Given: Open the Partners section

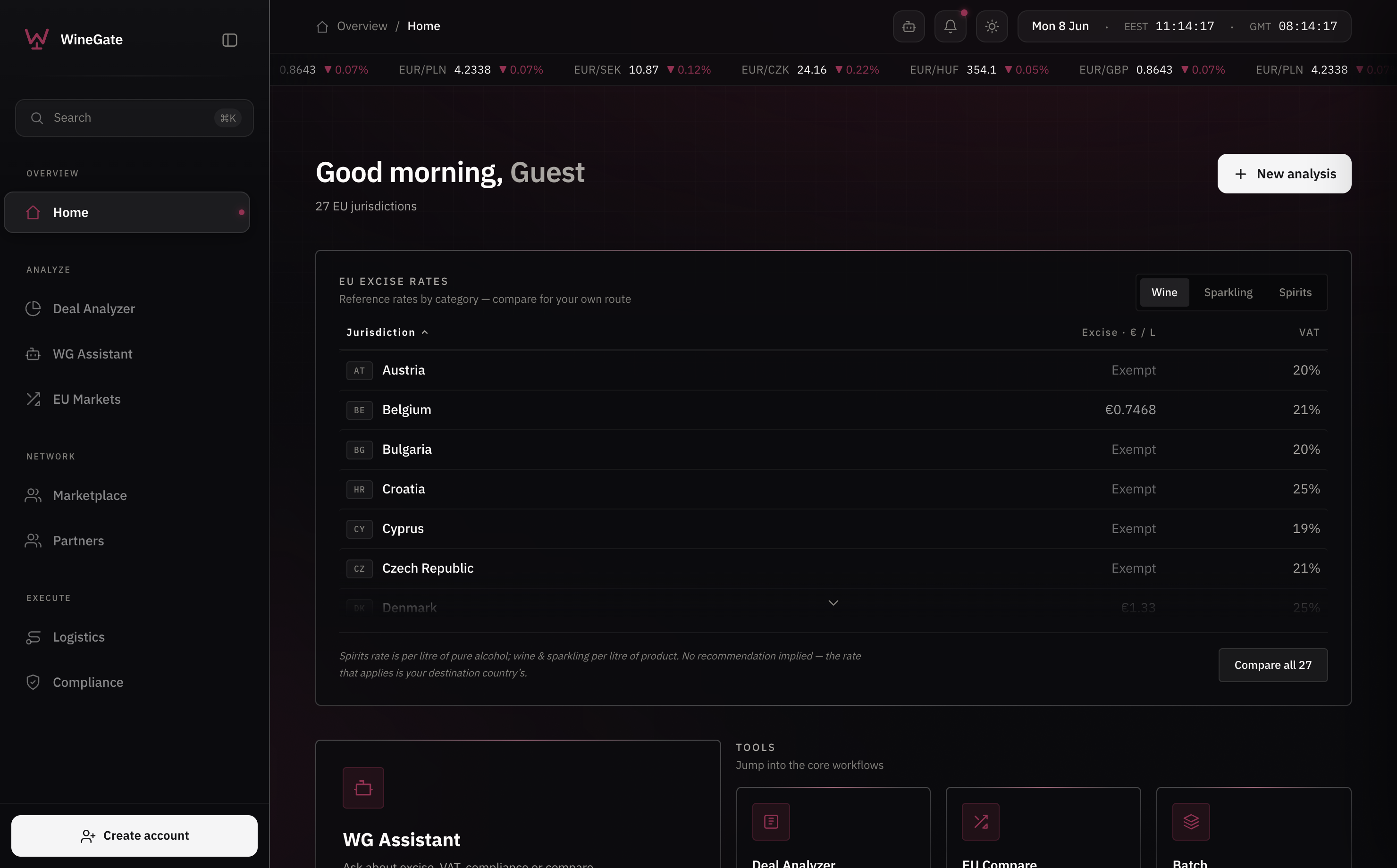Looking at the screenshot, I should pyautogui.click(x=78, y=540).
